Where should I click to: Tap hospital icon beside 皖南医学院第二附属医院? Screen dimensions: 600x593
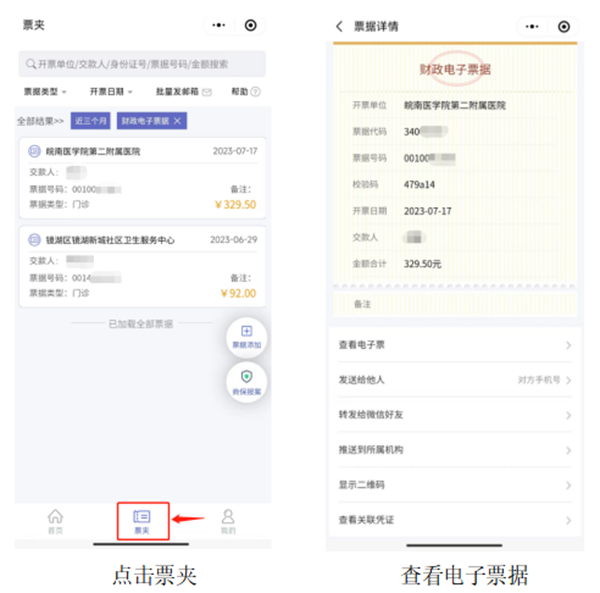[x=34, y=151]
